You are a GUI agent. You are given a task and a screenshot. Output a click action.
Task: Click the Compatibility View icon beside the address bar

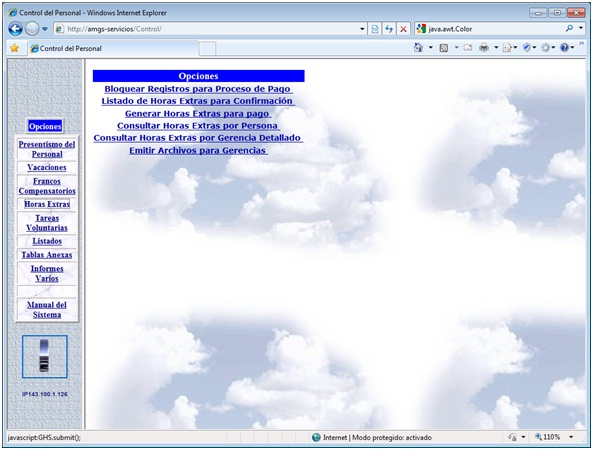pyautogui.click(x=374, y=29)
